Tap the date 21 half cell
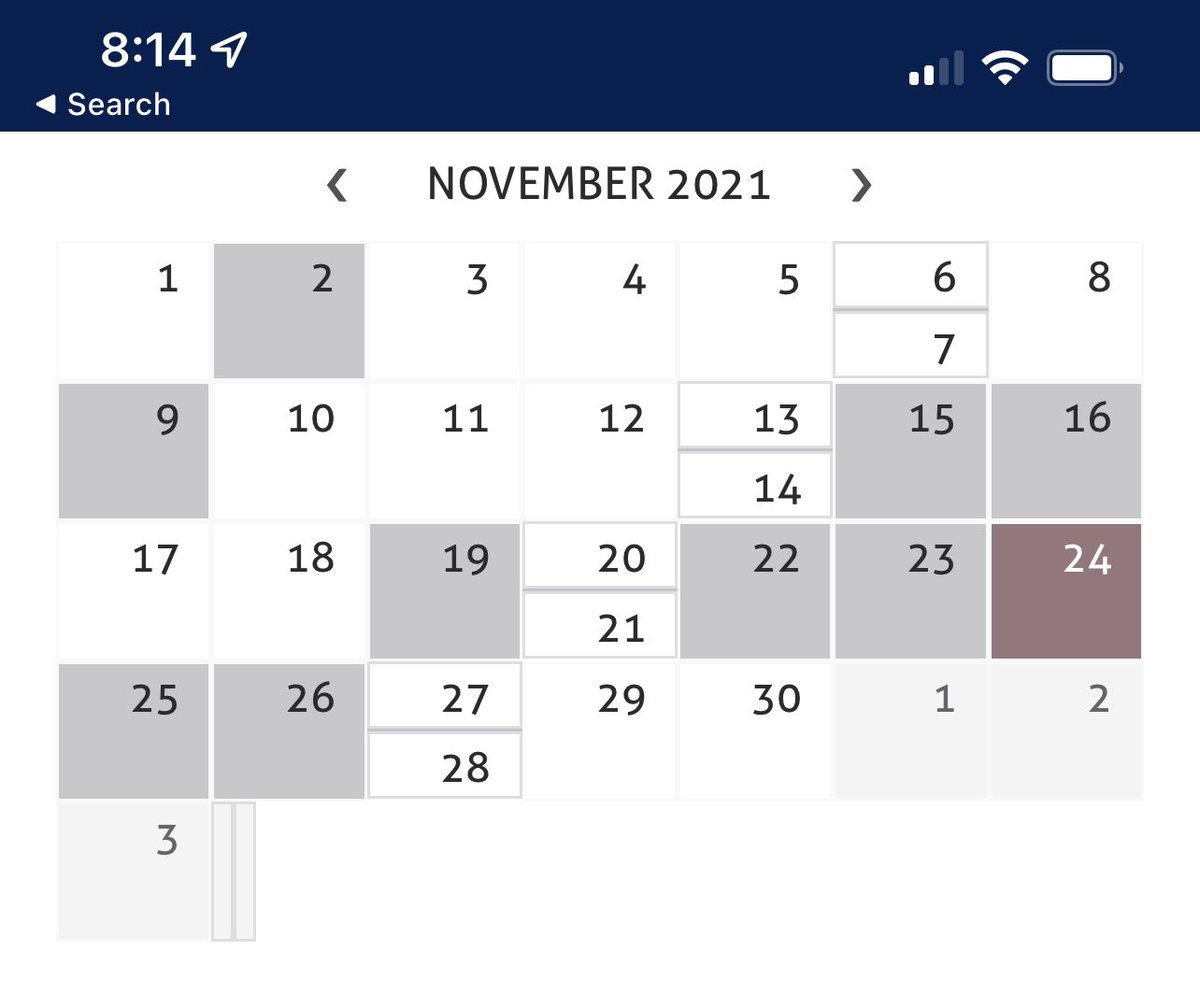This screenshot has height=1007, width=1200. coord(600,625)
